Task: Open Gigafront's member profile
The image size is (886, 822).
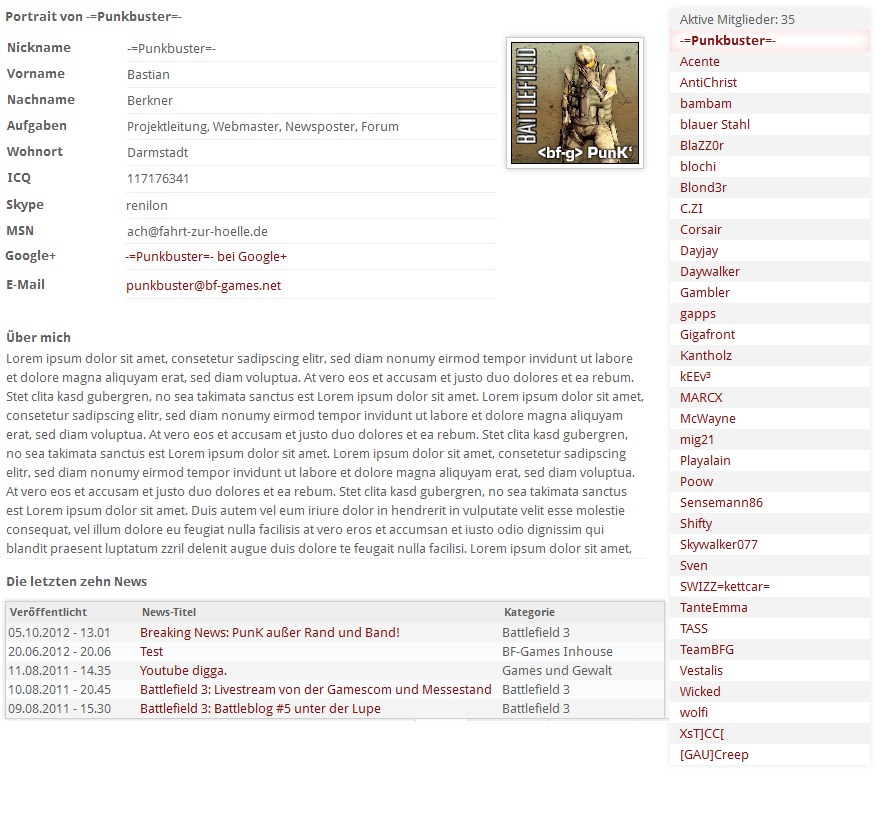Action: click(707, 335)
